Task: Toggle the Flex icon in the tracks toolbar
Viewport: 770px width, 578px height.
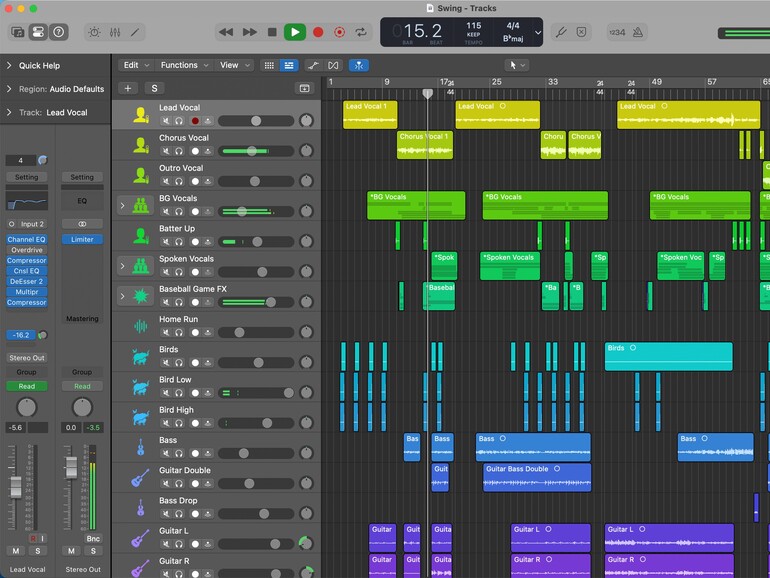Action: (x=333, y=65)
